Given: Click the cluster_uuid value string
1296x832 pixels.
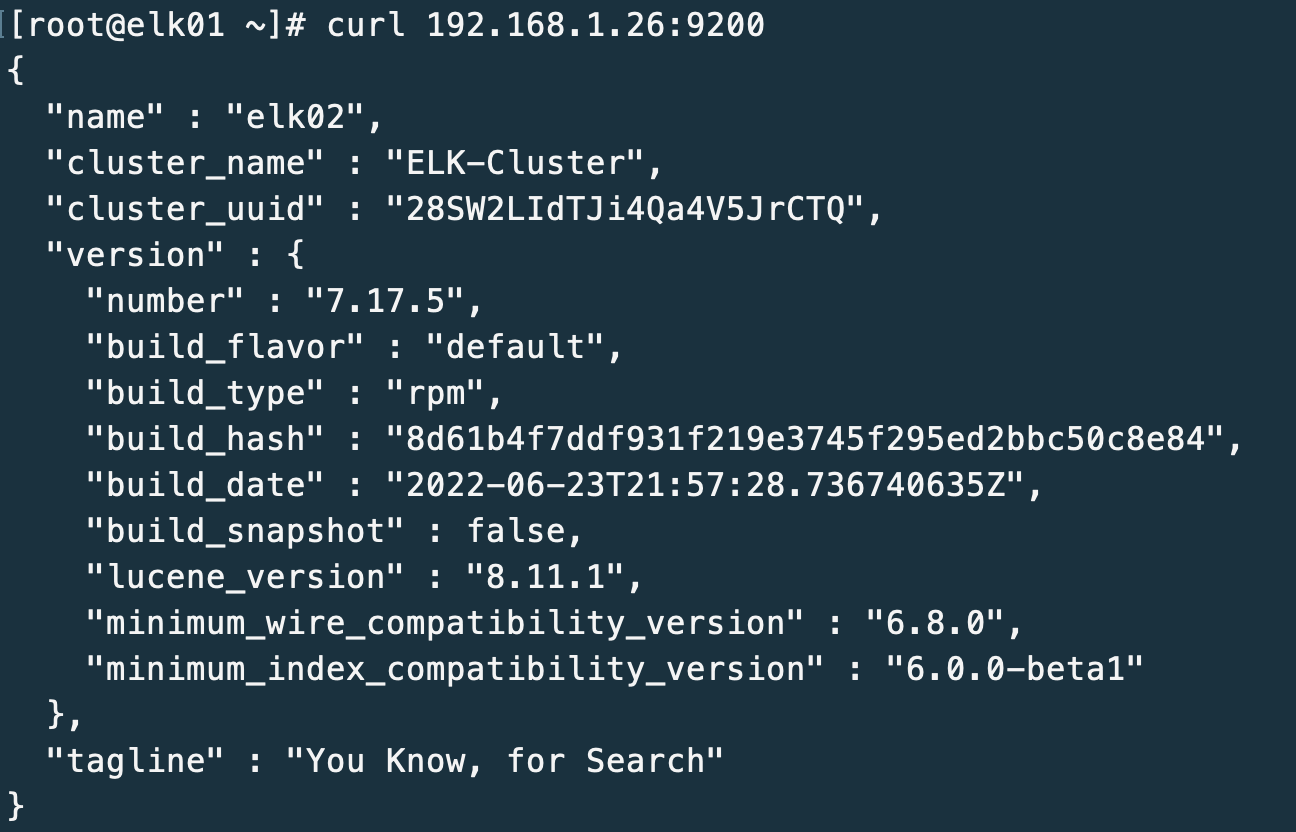Looking at the screenshot, I should tap(624, 209).
